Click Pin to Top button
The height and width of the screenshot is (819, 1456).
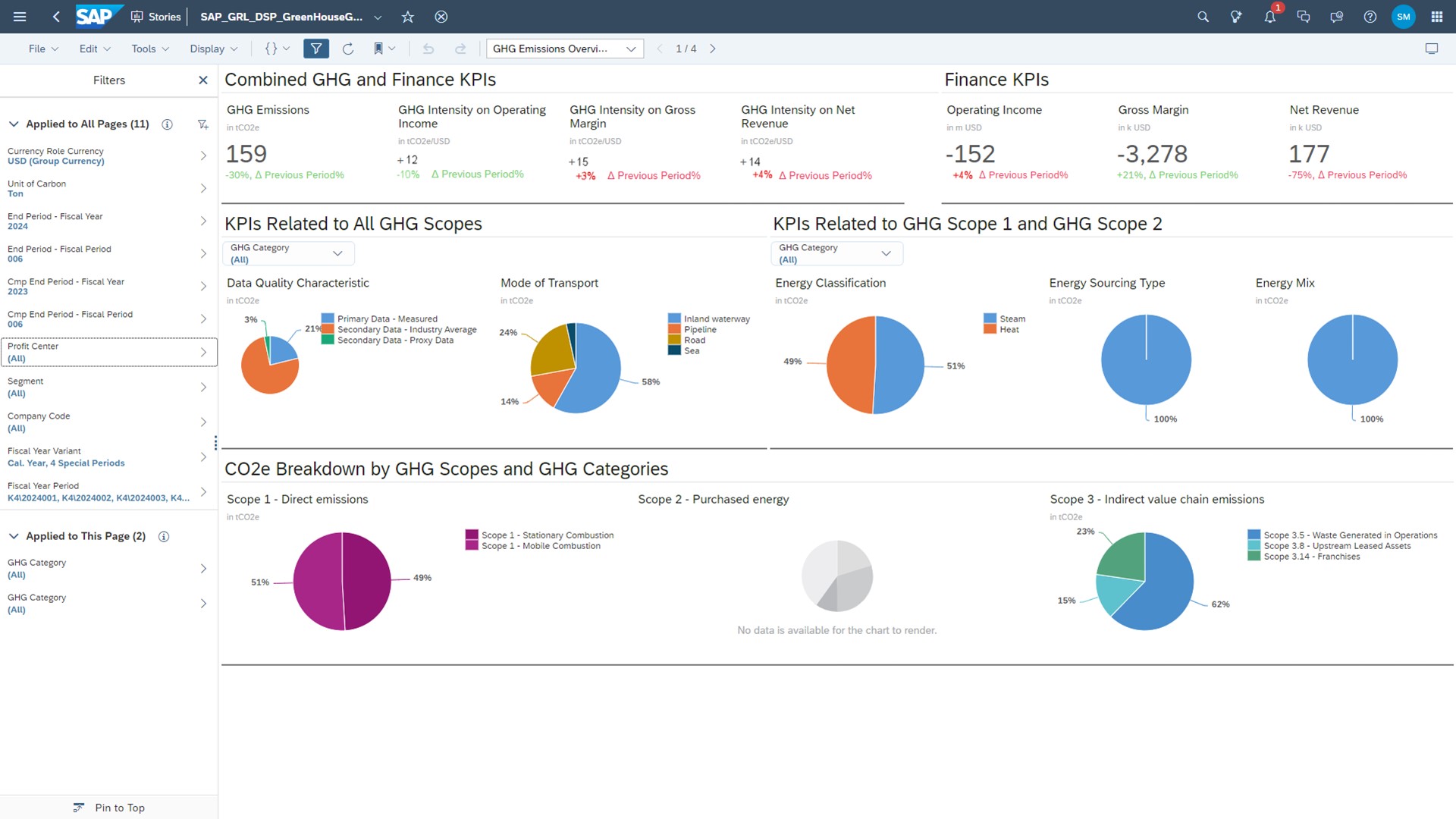(109, 808)
